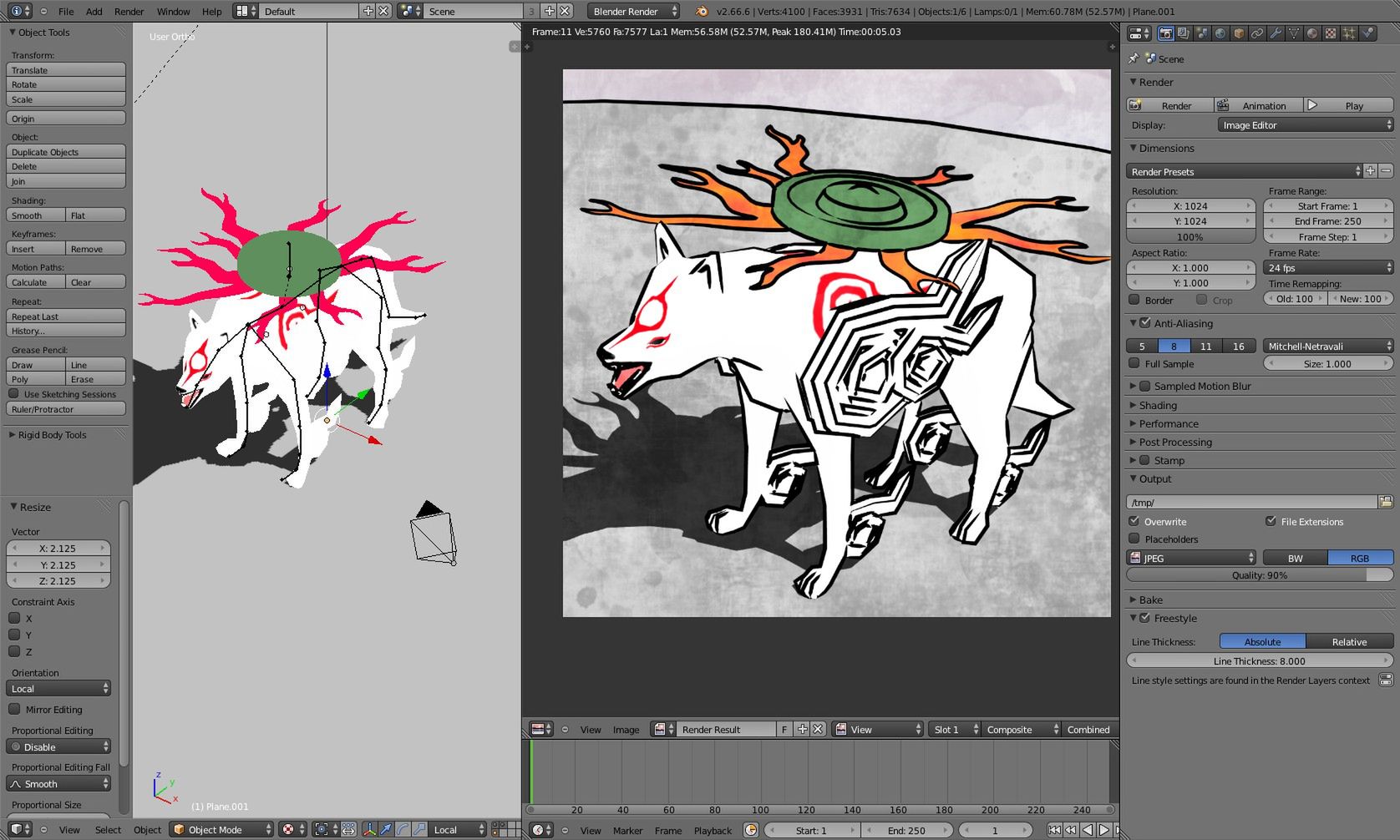The height and width of the screenshot is (840, 1400).
Task: Toggle the Freestyle checkbox
Action: tap(1145, 618)
